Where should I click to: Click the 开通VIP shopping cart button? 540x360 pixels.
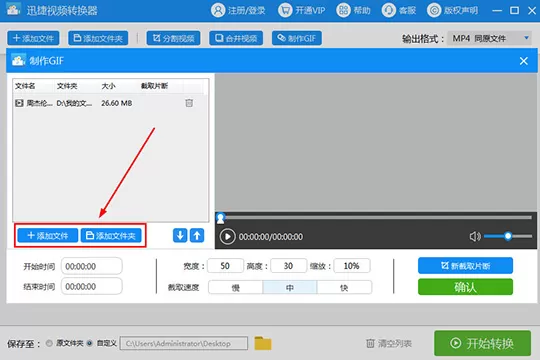point(301,10)
